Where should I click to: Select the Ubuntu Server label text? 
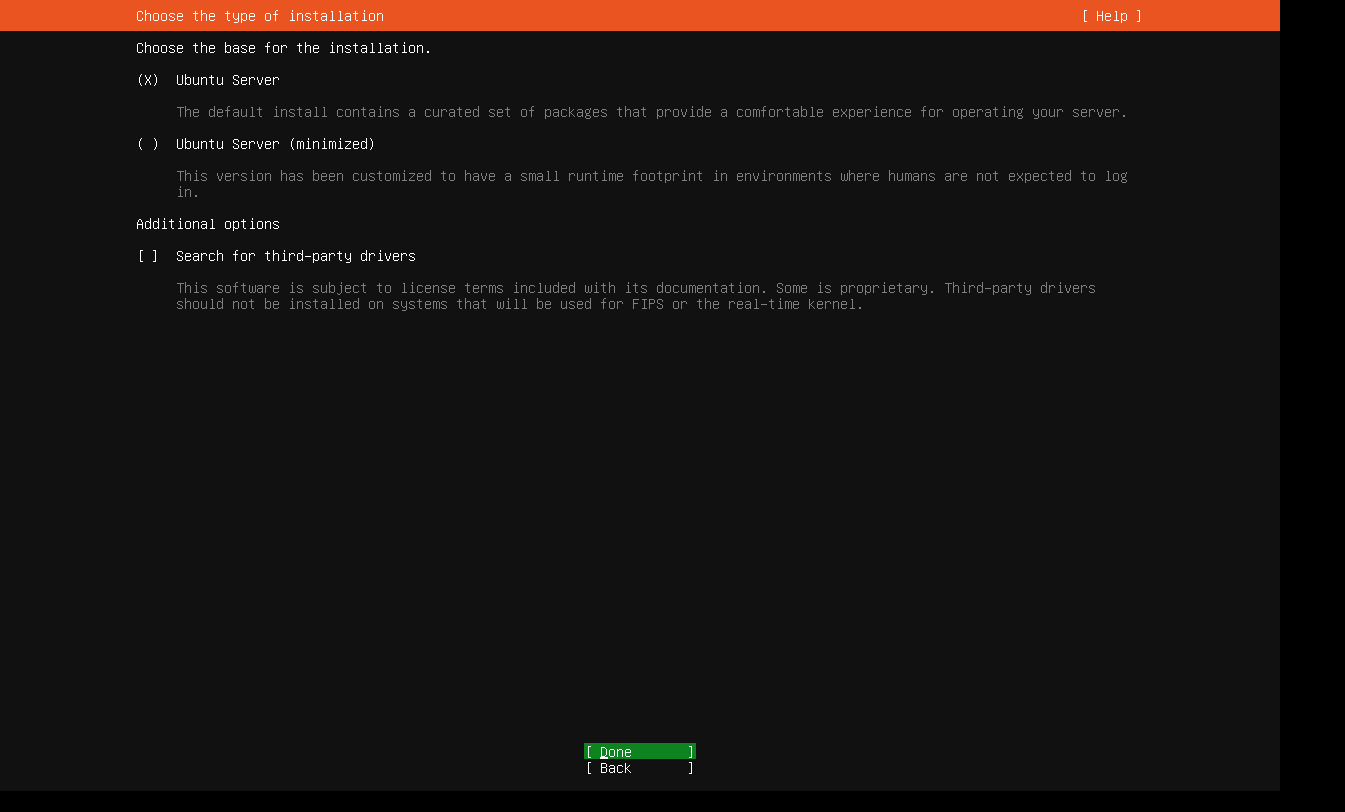(x=227, y=80)
